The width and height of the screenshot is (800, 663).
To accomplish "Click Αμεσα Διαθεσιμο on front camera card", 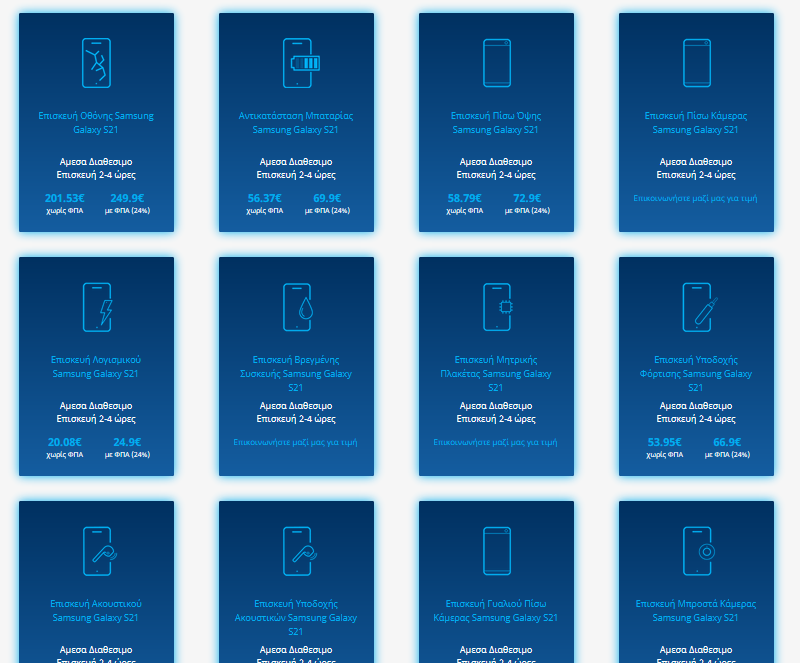I will point(696,650).
